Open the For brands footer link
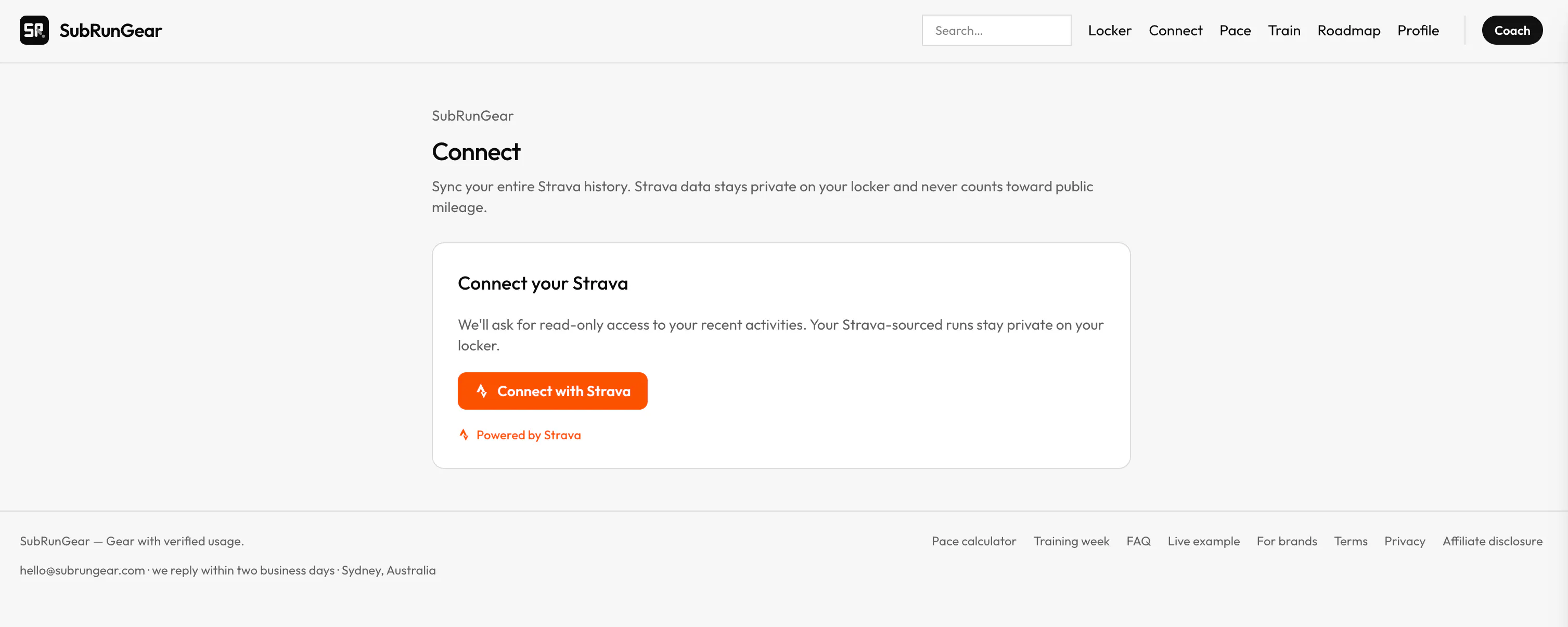The height and width of the screenshot is (627, 1568). (1286, 541)
